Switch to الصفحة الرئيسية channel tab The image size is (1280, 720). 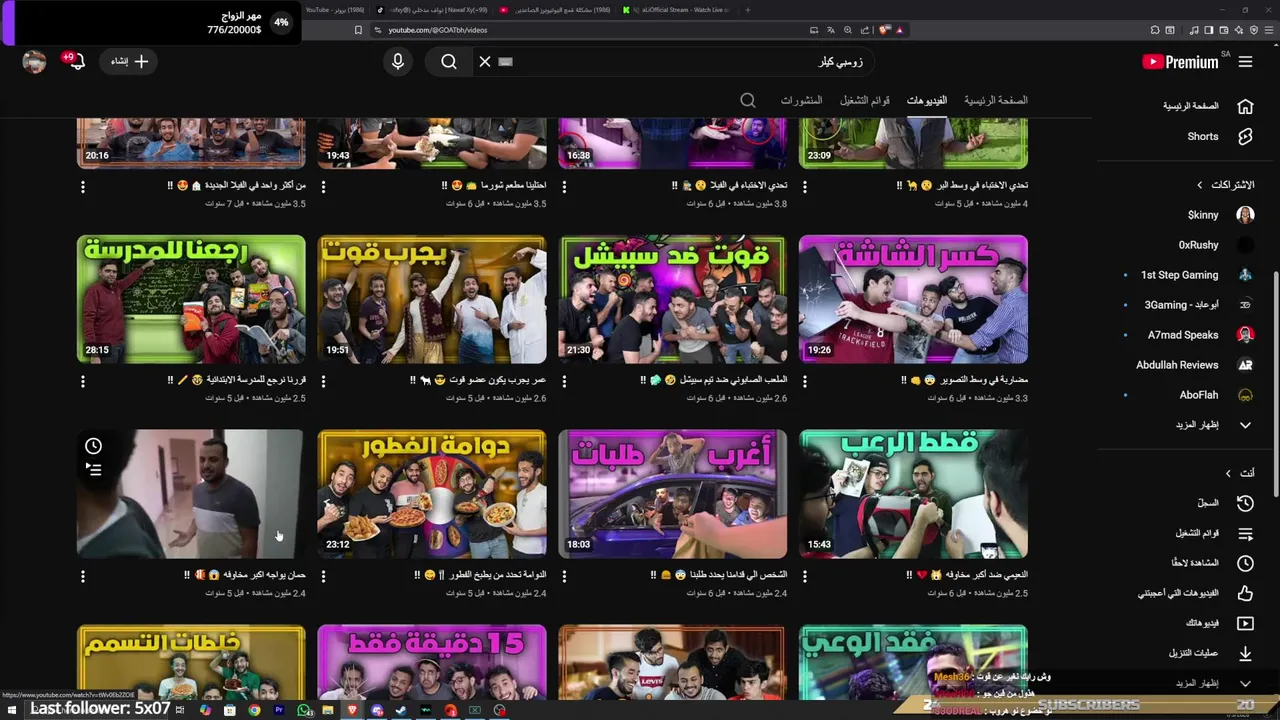coord(996,100)
